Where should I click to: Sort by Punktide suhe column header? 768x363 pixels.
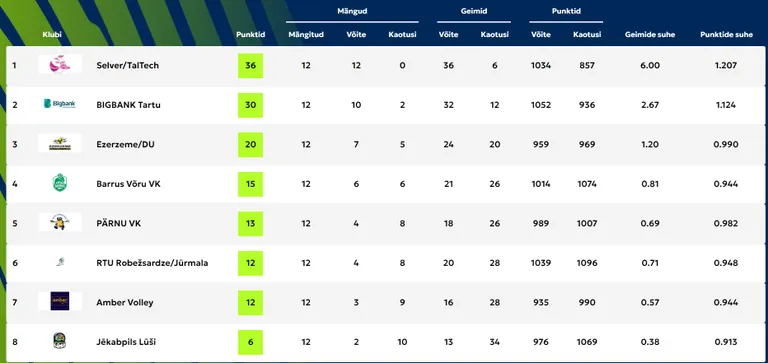726,35
